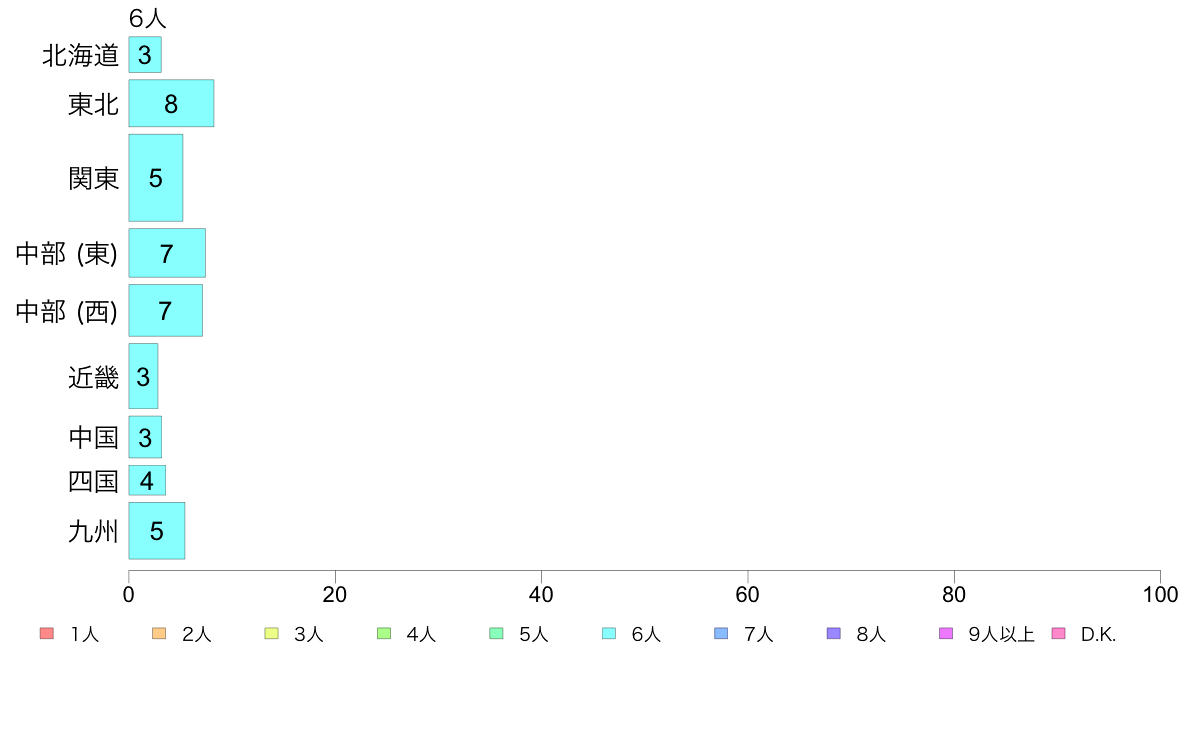Click the 1人 red legend swatch
The image size is (1188, 736).
tap(47, 634)
